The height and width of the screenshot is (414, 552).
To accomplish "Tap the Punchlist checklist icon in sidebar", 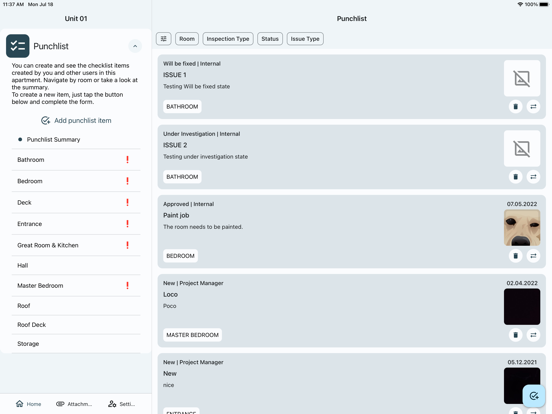I will point(18,46).
